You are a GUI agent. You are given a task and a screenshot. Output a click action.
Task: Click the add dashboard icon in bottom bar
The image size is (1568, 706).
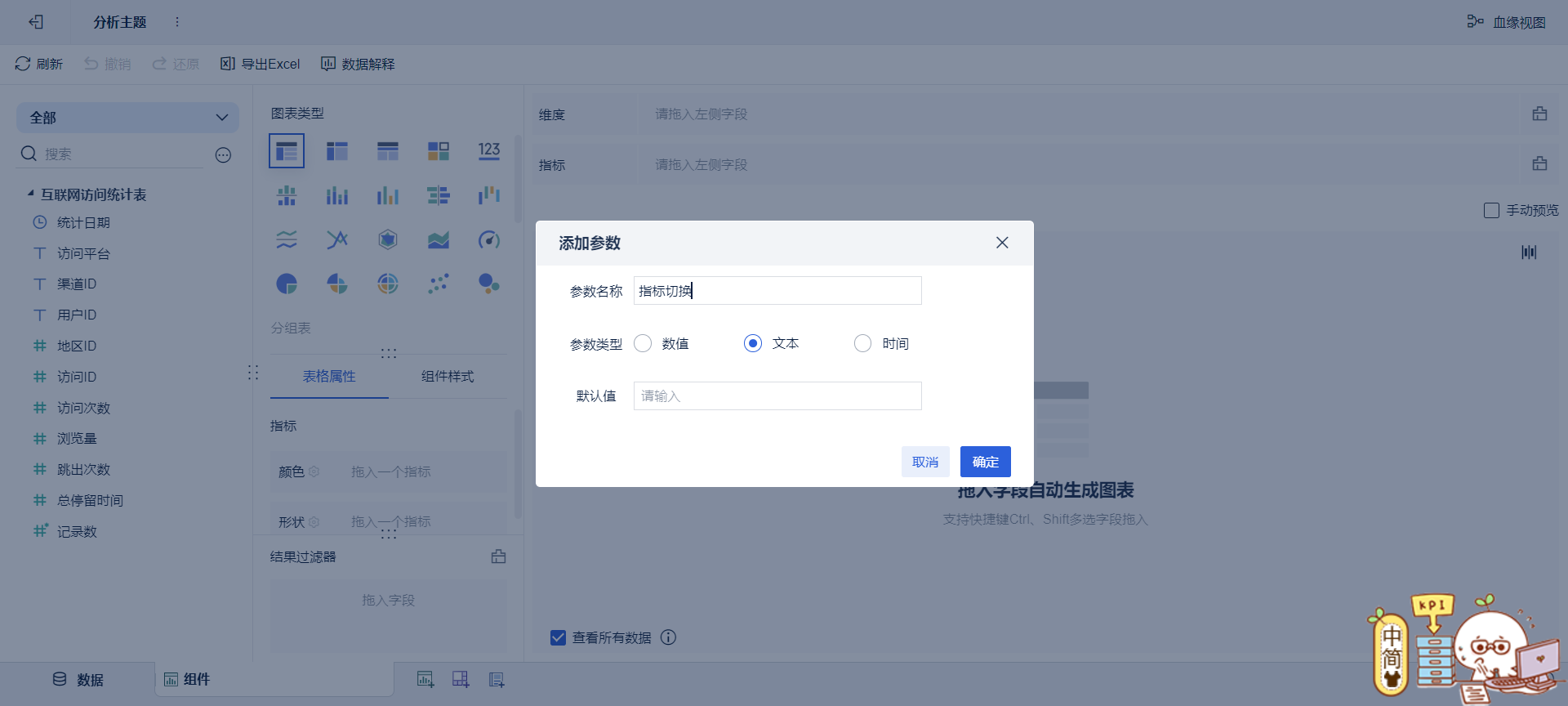tap(461, 679)
